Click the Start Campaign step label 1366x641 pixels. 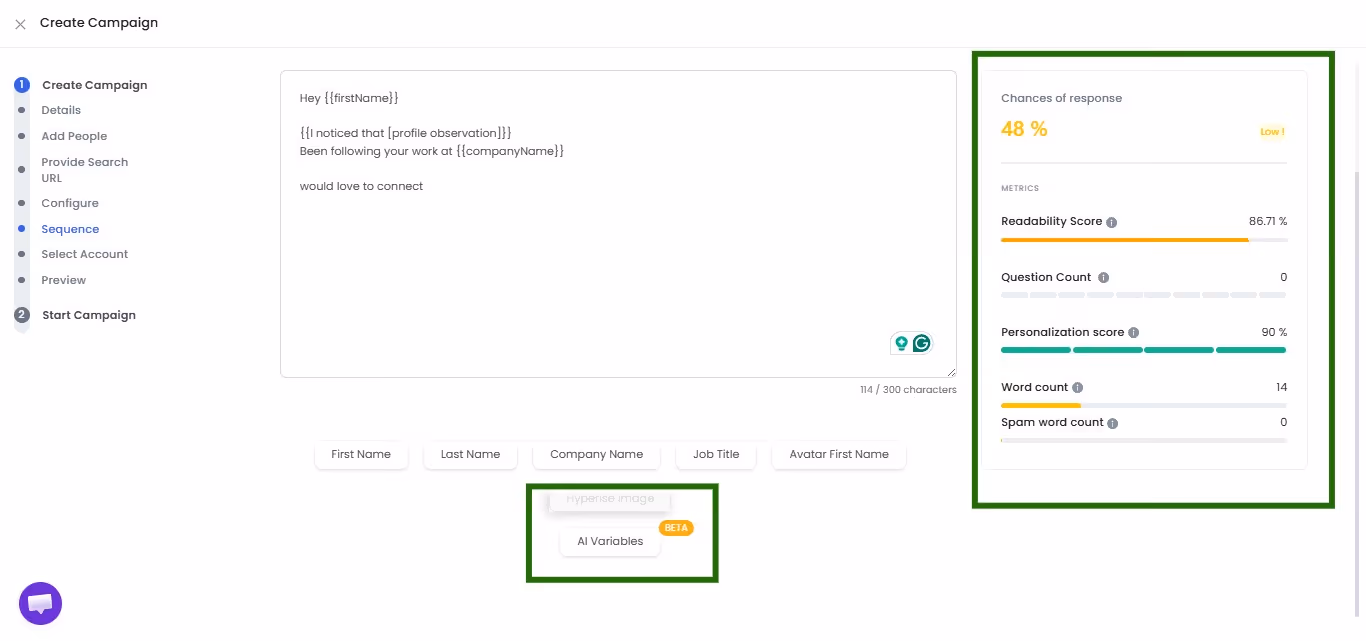tap(89, 315)
